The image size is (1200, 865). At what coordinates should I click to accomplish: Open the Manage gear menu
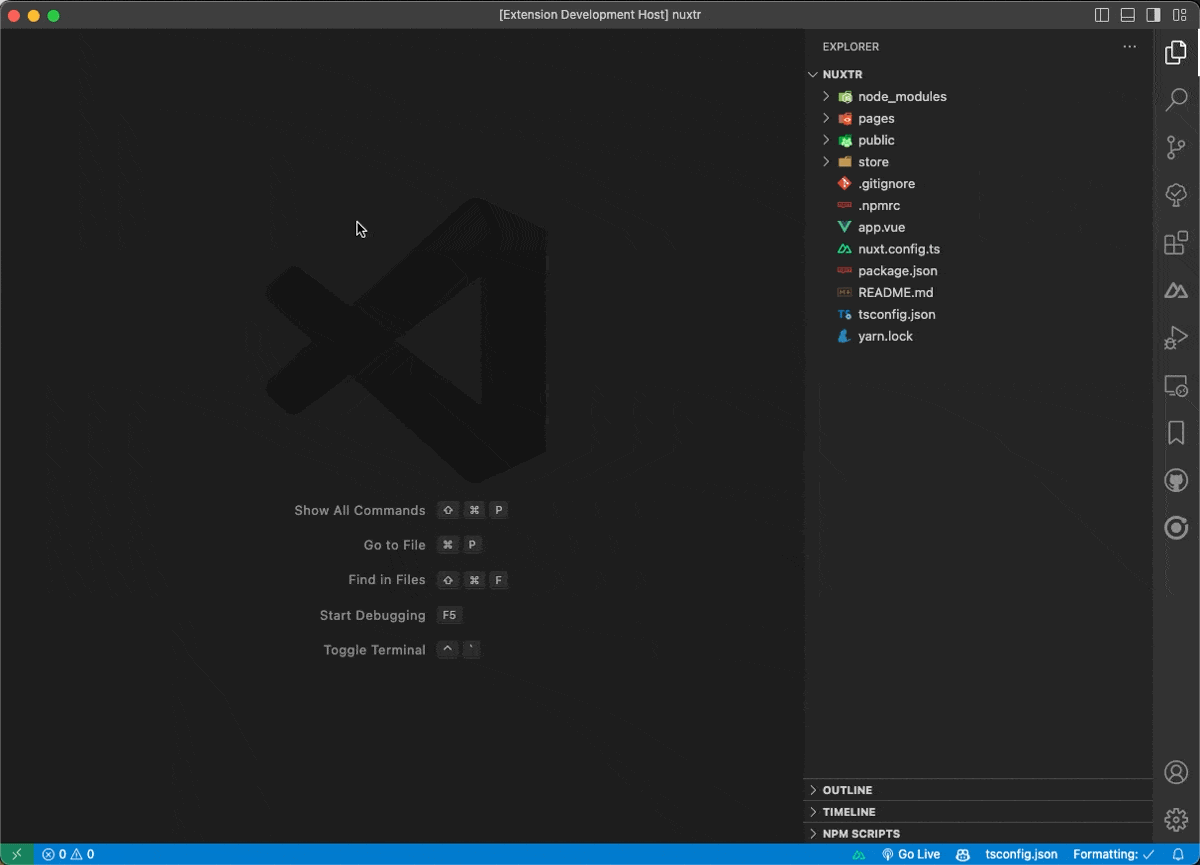click(x=1176, y=820)
